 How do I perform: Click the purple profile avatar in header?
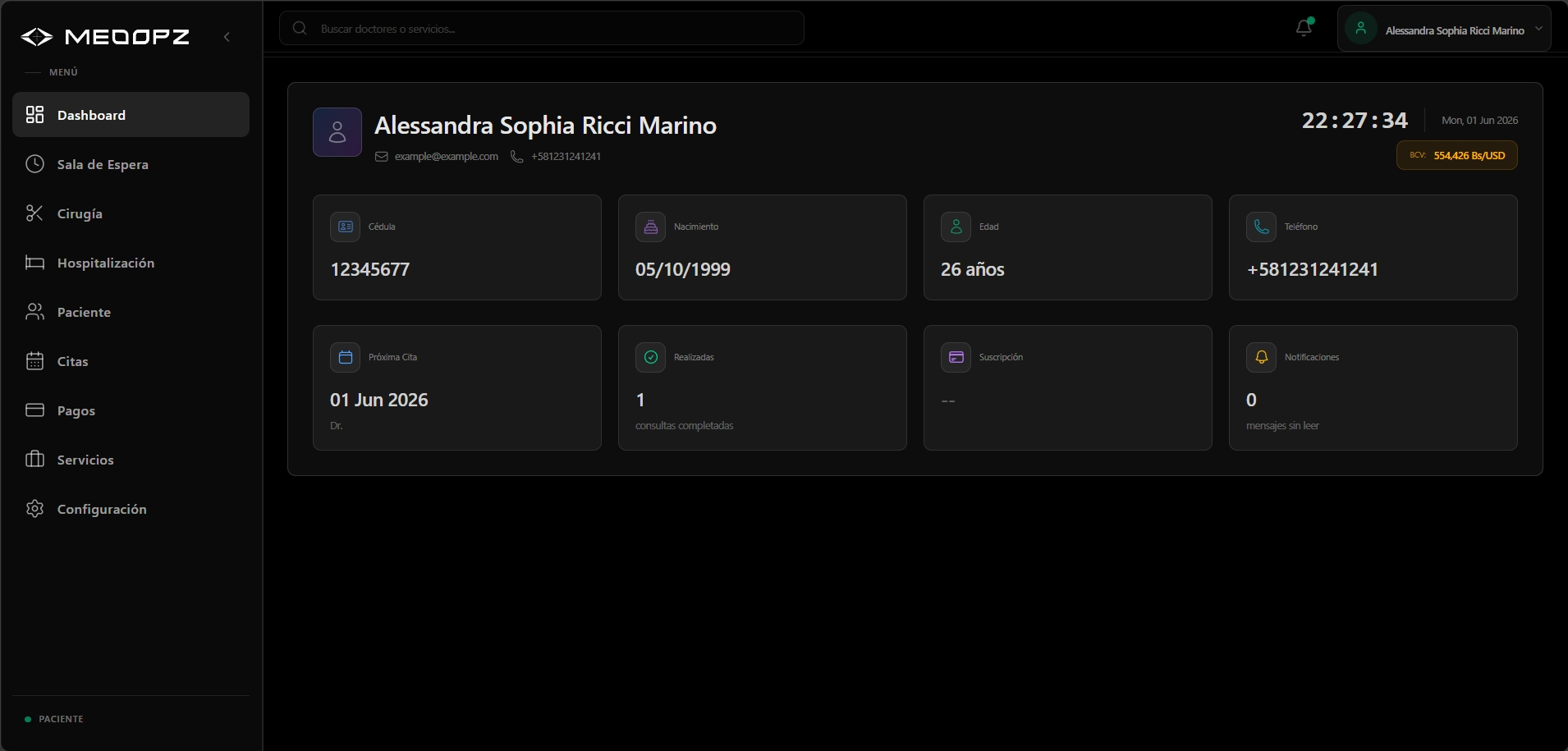point(337,132)
